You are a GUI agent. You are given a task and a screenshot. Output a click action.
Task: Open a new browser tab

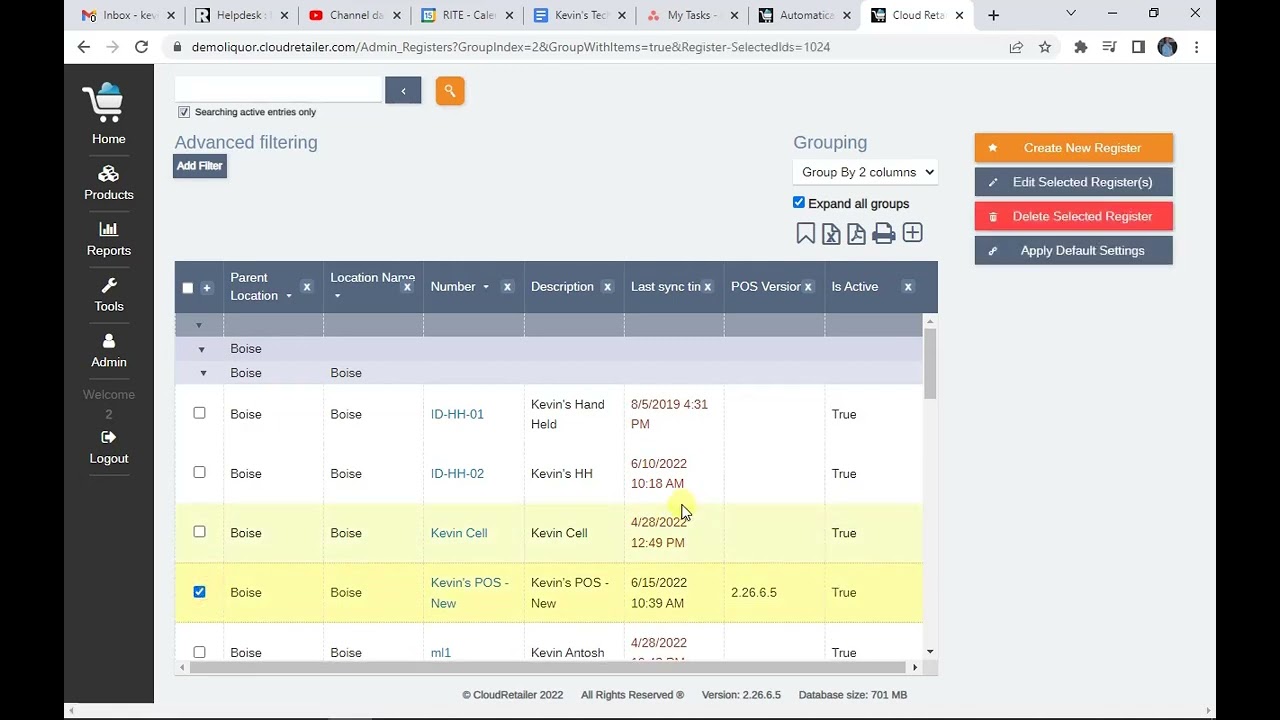pyautogui.click(x=993, y=15)
